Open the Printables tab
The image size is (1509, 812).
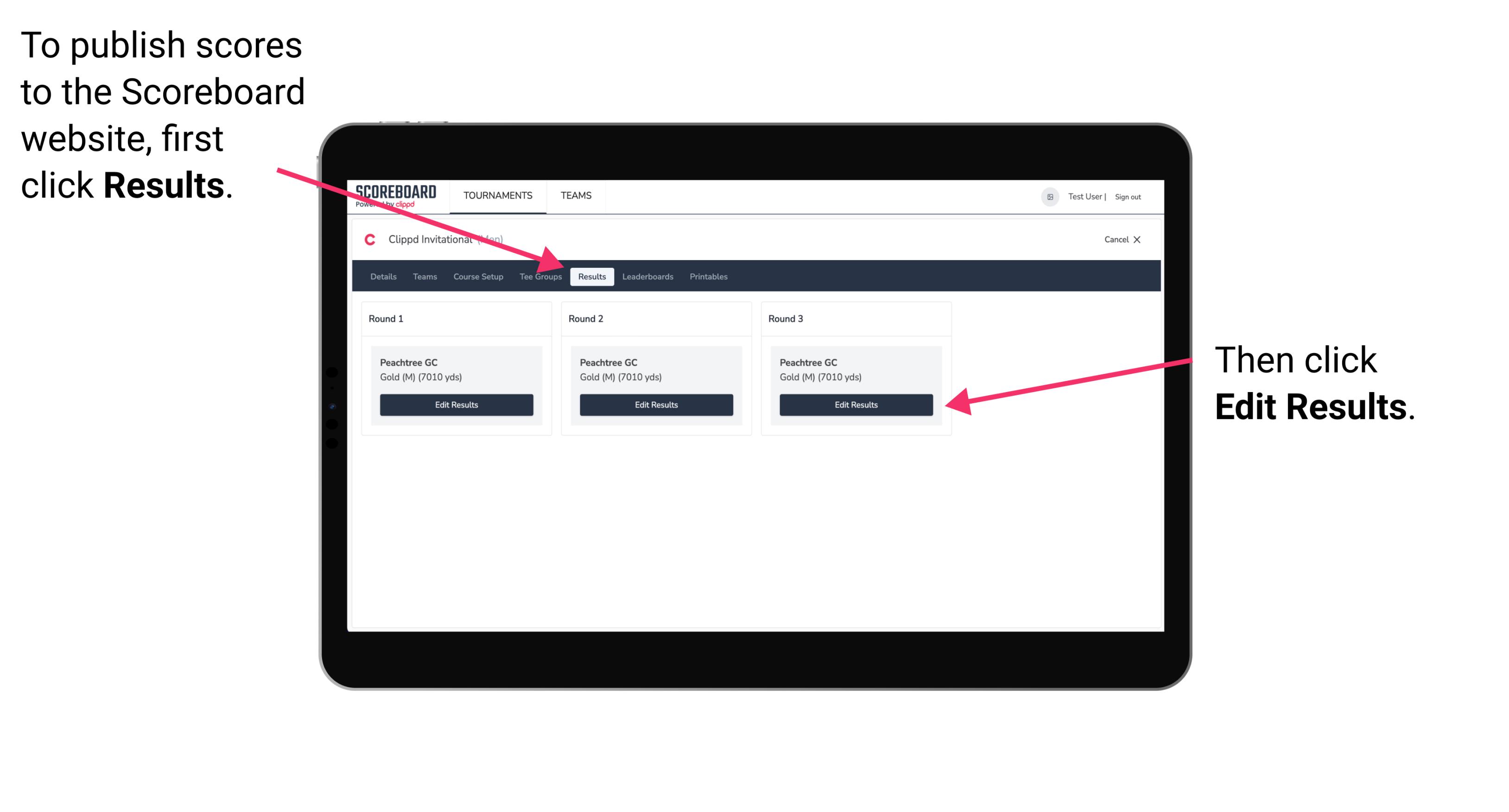(x=708, y=277)
